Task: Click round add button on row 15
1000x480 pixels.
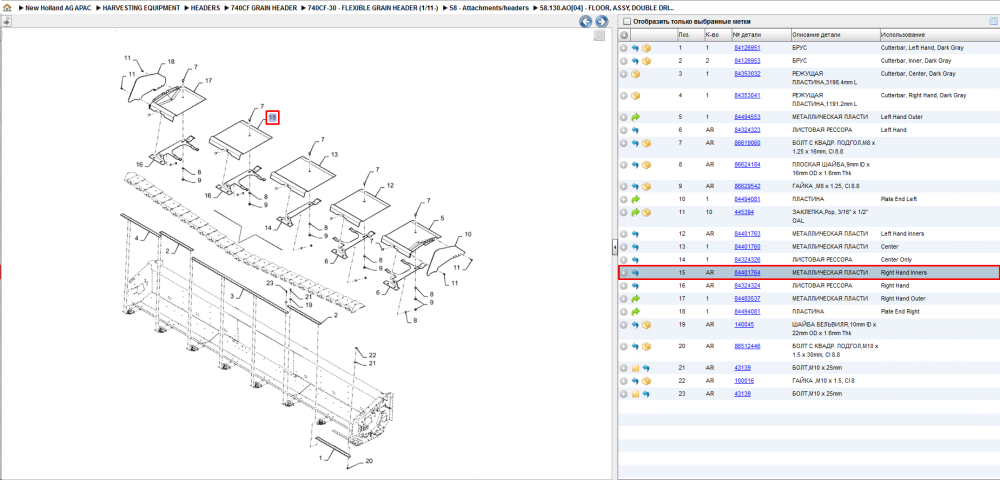Action: pos(624,273)
